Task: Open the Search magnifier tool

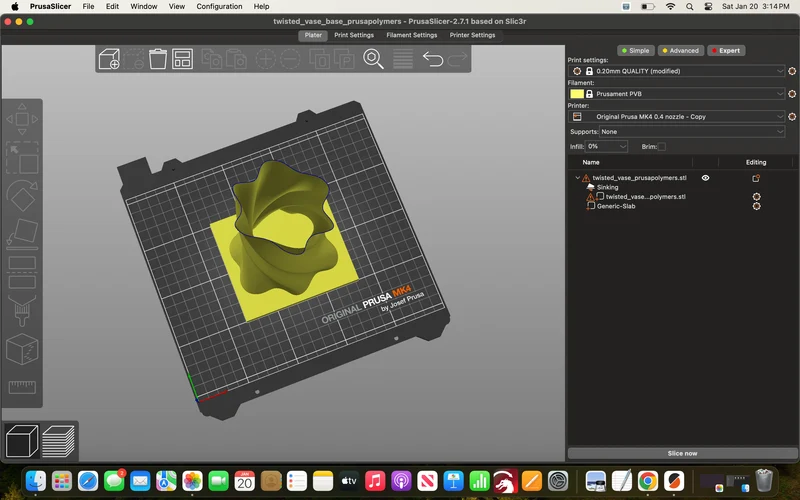Action: pos(373,59)
